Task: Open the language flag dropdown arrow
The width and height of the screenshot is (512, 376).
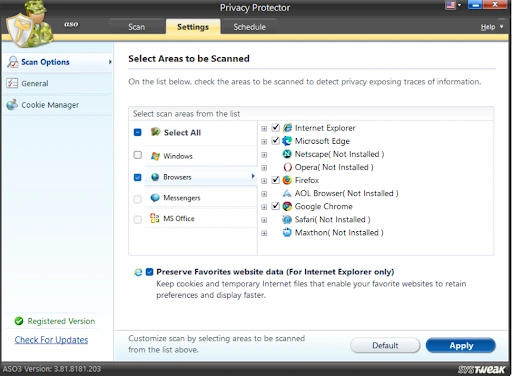Action: point(459,5)
